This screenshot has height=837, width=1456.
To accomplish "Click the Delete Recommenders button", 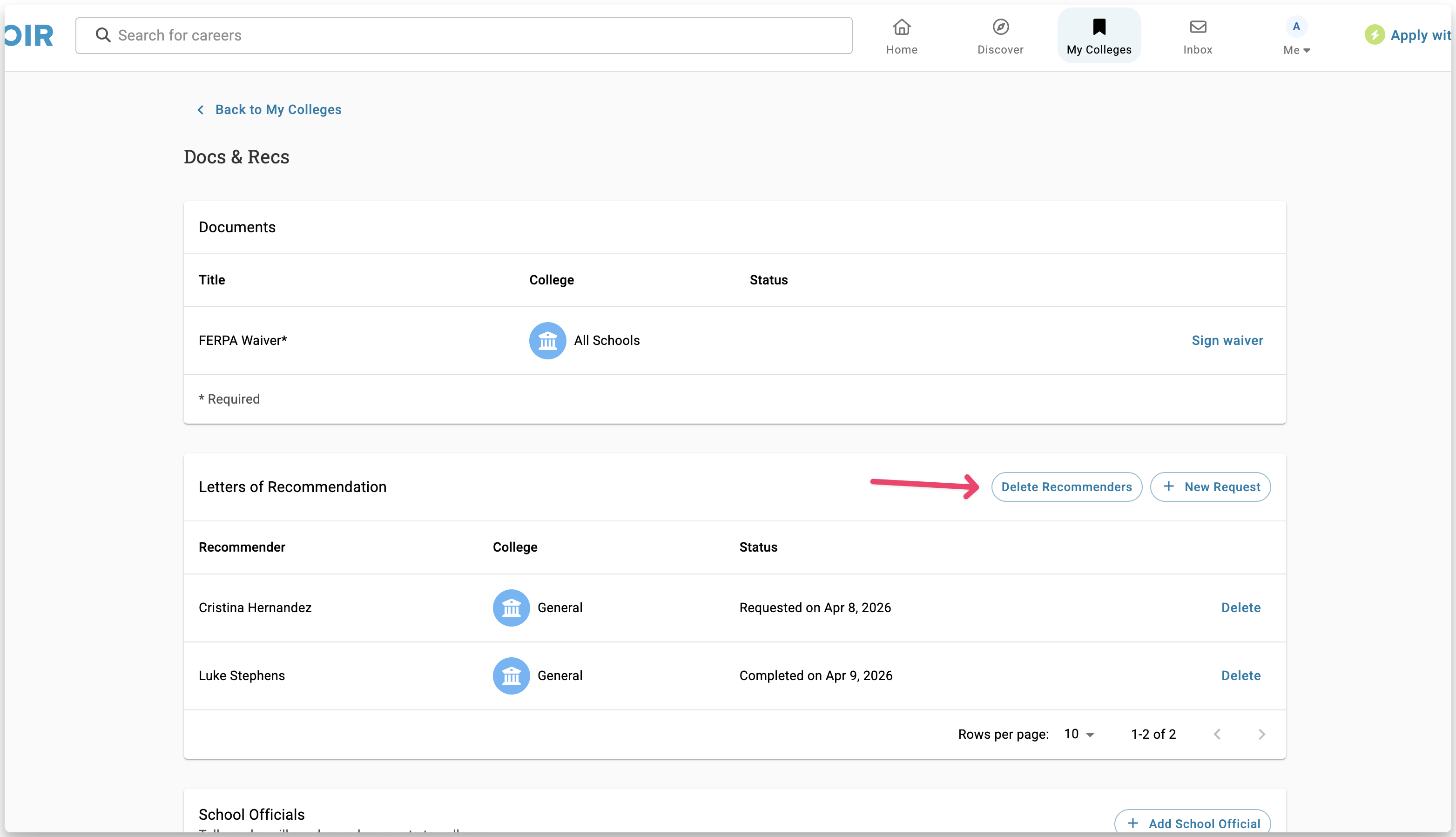I will click(x=1066, y=487).
